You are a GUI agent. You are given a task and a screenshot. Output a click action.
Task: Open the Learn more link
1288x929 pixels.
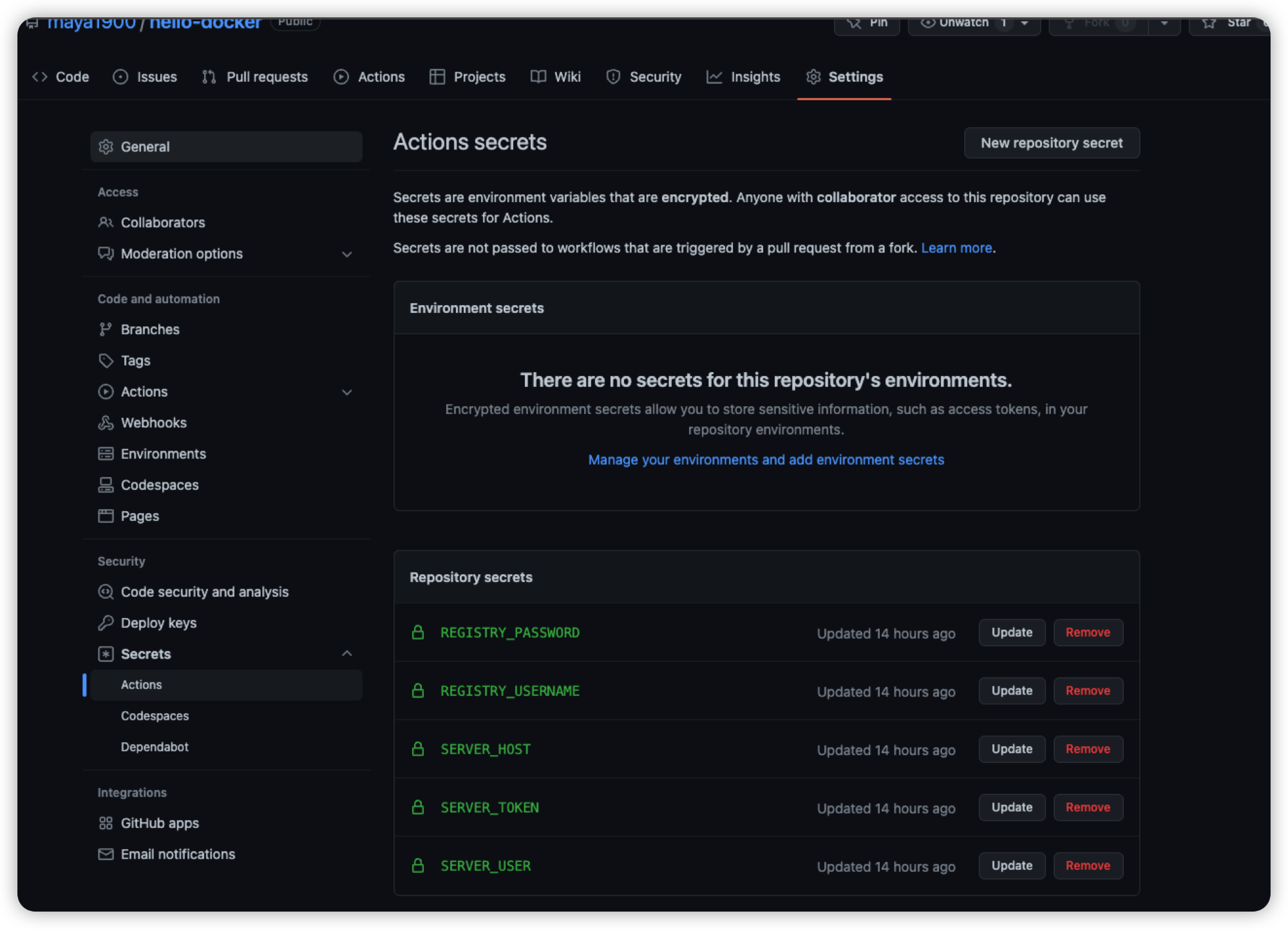click(x=956, y=248)
